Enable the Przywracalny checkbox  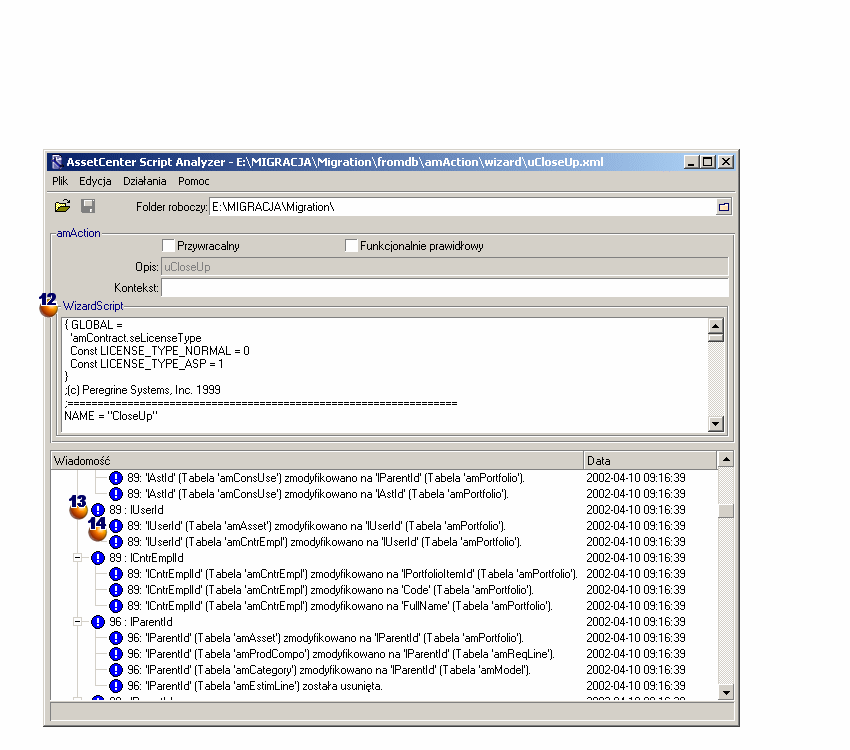click(x=169, y=246)
